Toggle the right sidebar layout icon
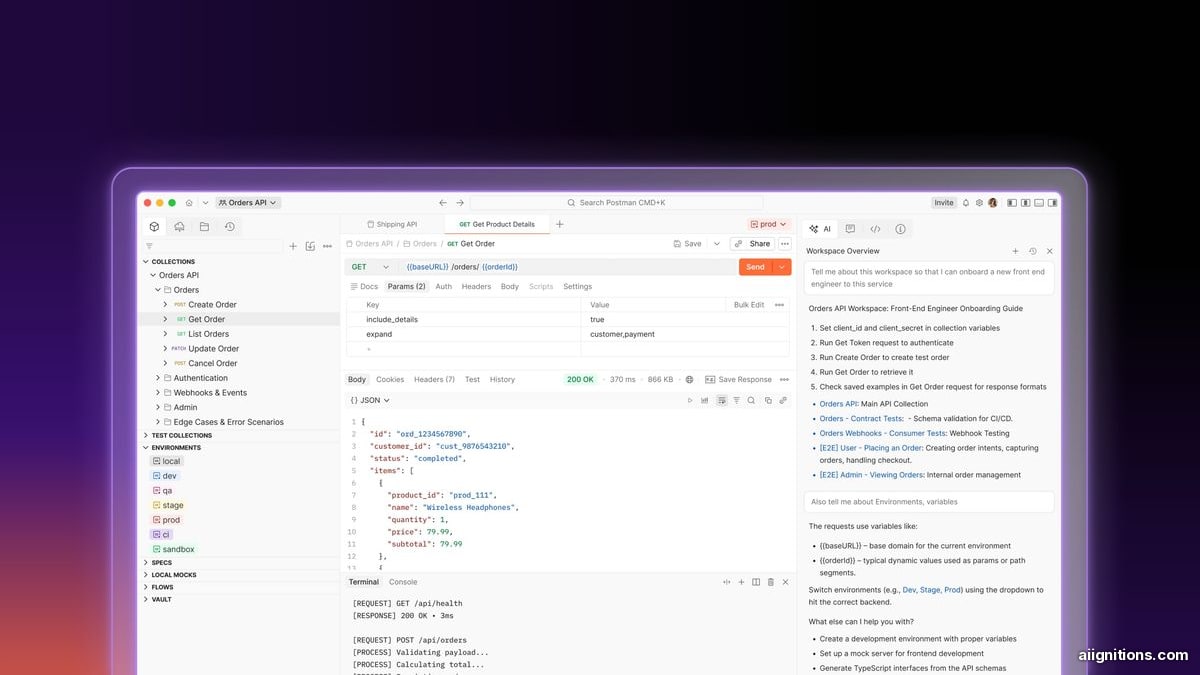The height and width of the screenshot is (675, 1200). tap(1051, 202)
